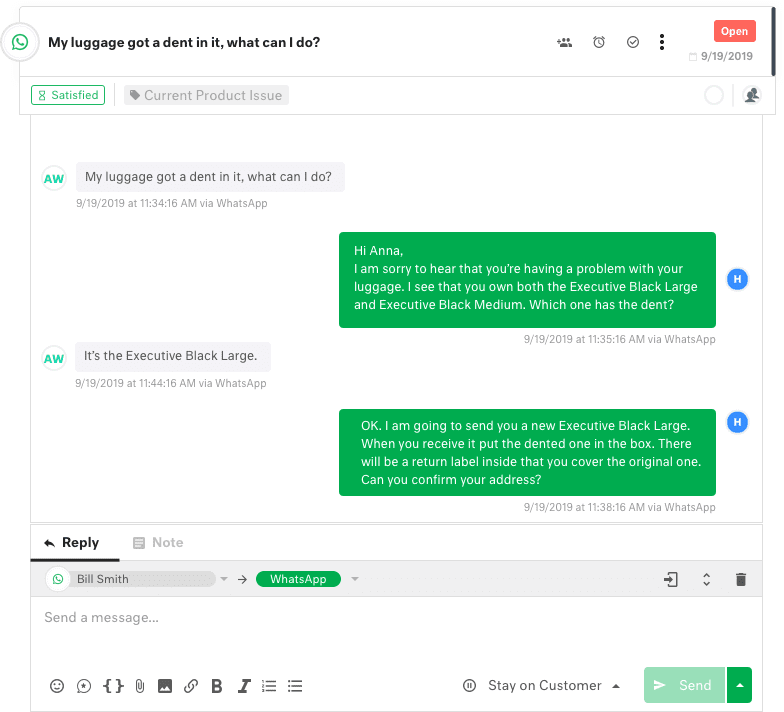The height and width of the screenshot is (712, 784).
Task: Click the Send a message text field
Action: pos(390,618)
